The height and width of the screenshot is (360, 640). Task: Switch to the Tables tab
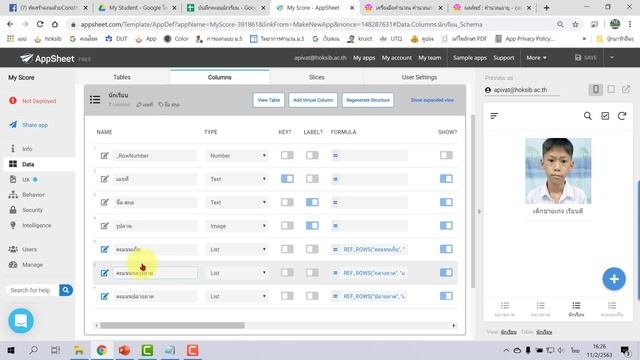(x=122, y=77)
